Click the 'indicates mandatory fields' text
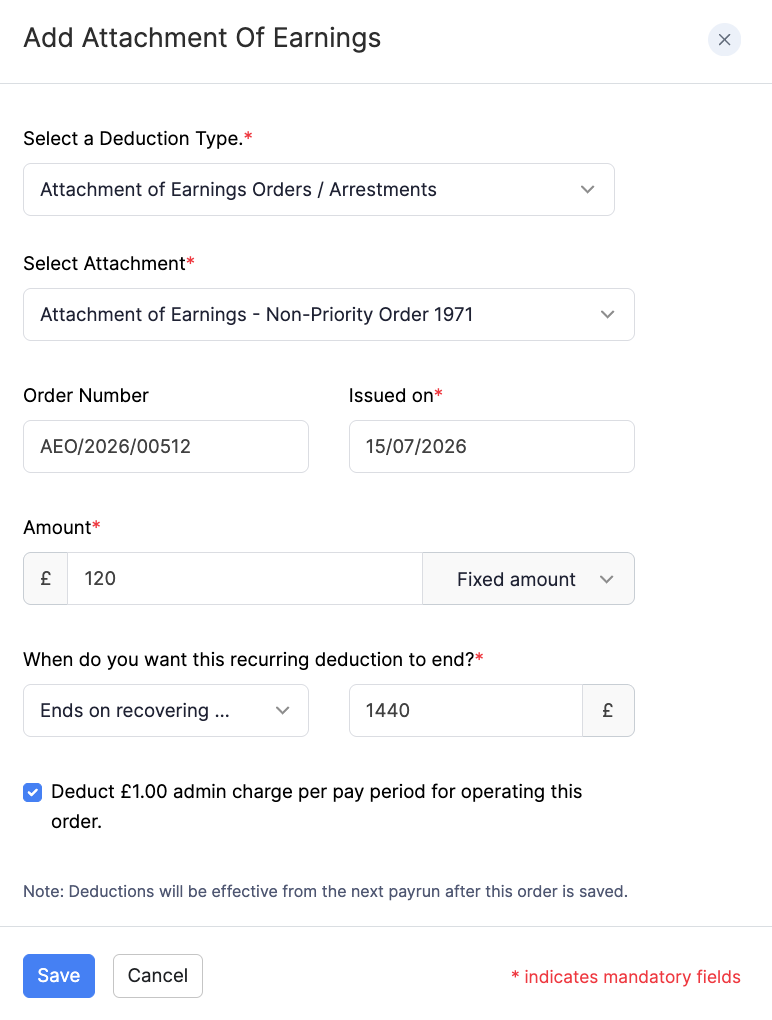Viewport: 772px width, 1020px height. click(626, 976)
